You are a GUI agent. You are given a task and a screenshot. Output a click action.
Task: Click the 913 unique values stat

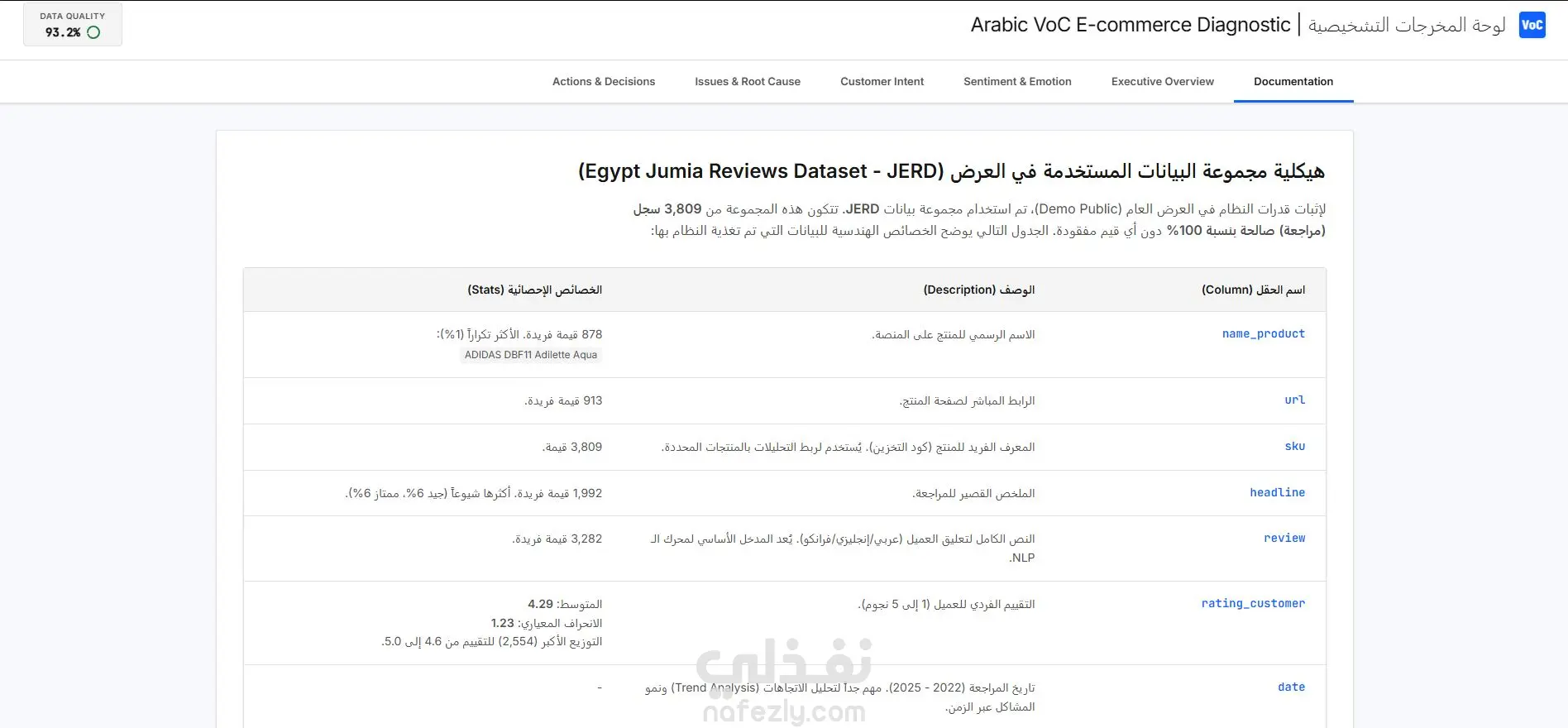563,401
